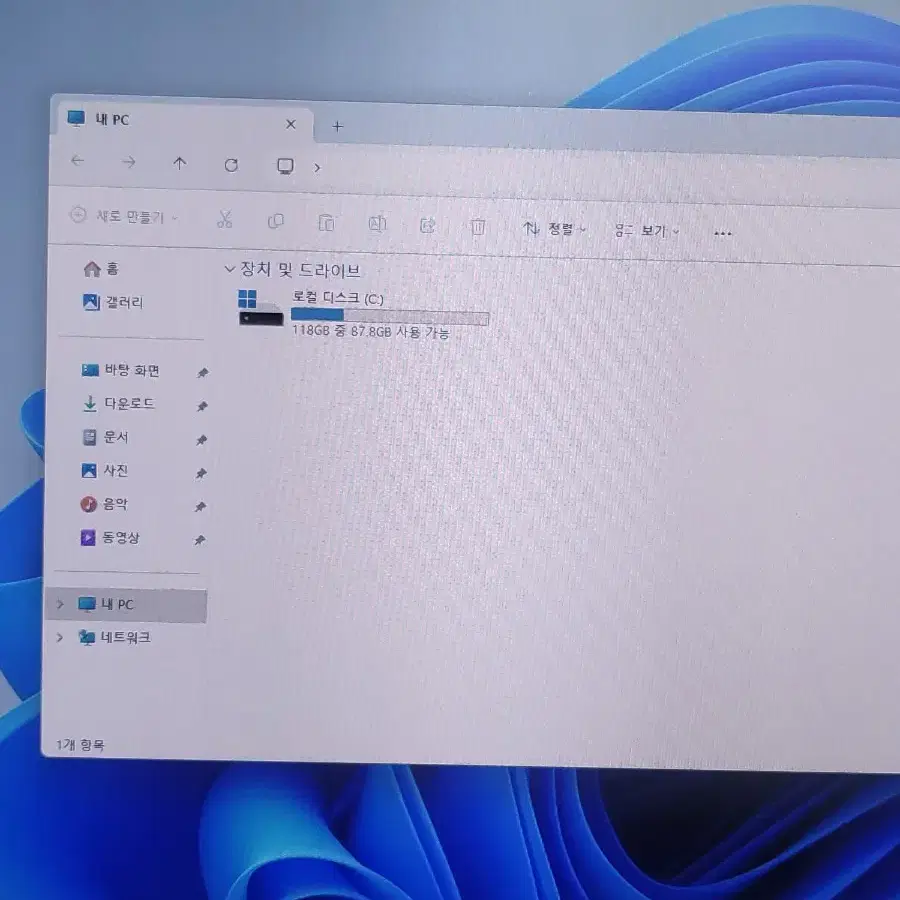Viewport: 900px width, 900px height.
Task: Open 문서 in the sidebar
Action: pos(105,437)
